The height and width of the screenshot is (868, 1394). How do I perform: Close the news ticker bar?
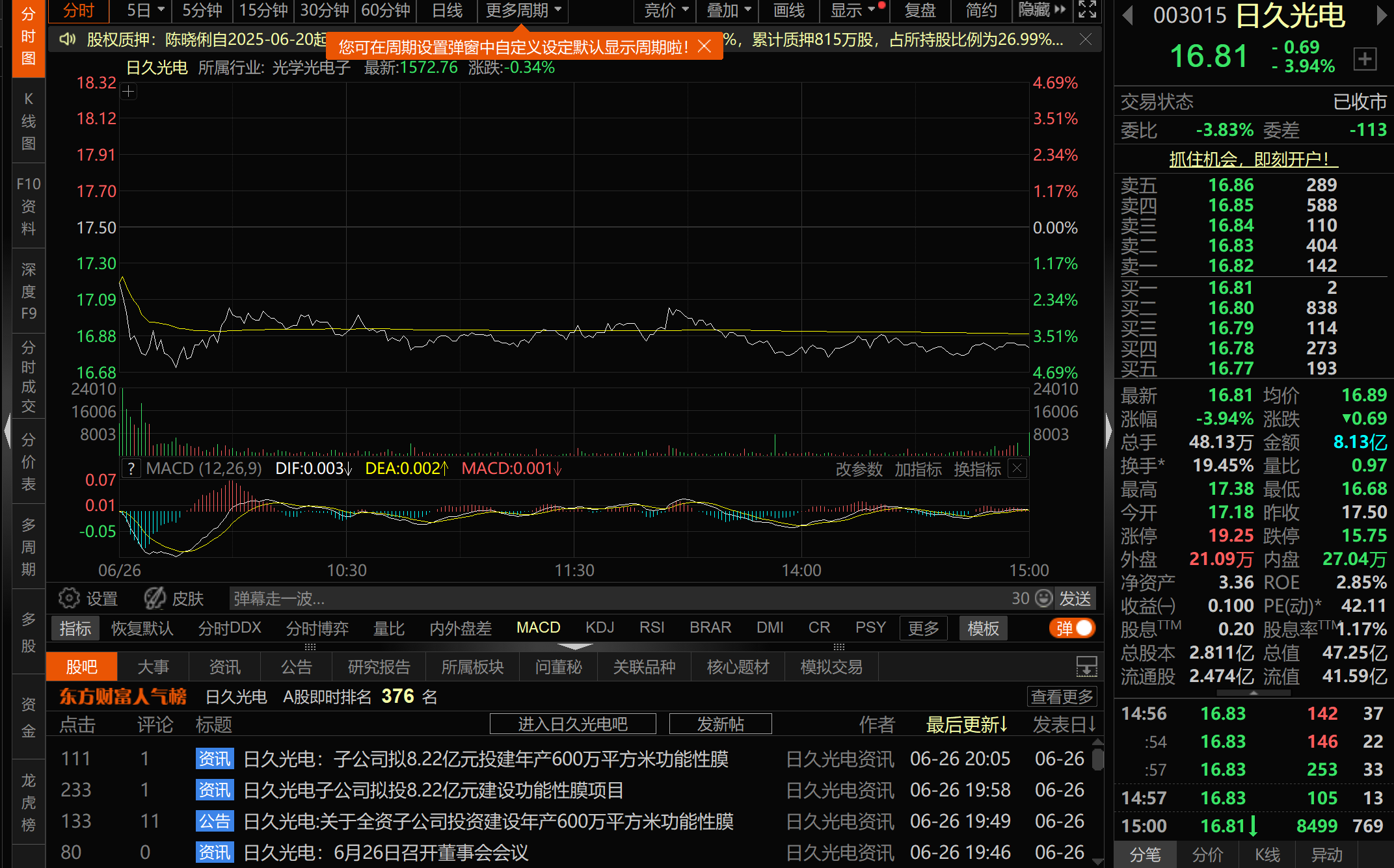[x=1086, y=40]
